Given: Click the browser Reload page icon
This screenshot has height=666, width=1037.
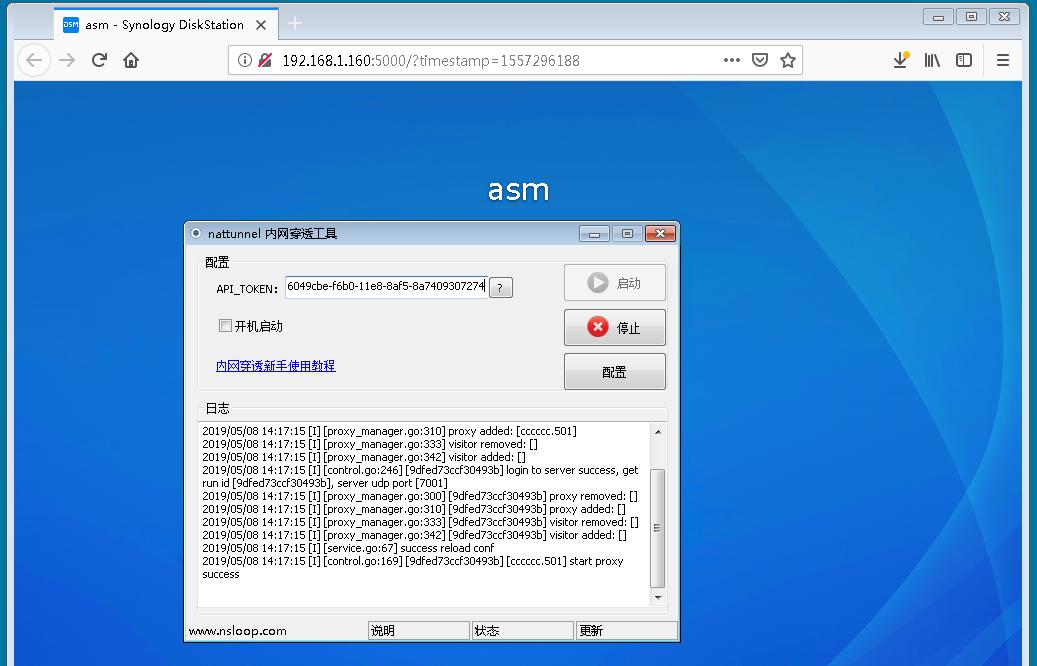Looking at the screenshot, I should coord(99,60).
